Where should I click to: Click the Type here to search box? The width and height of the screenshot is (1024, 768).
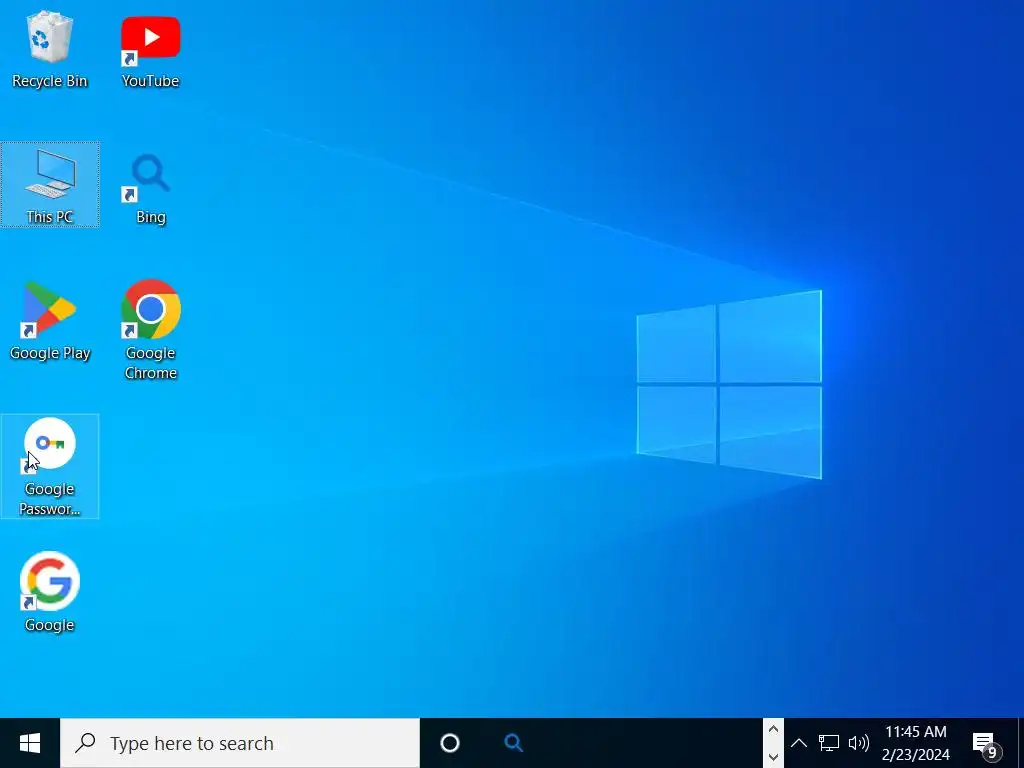pos(240,743)
